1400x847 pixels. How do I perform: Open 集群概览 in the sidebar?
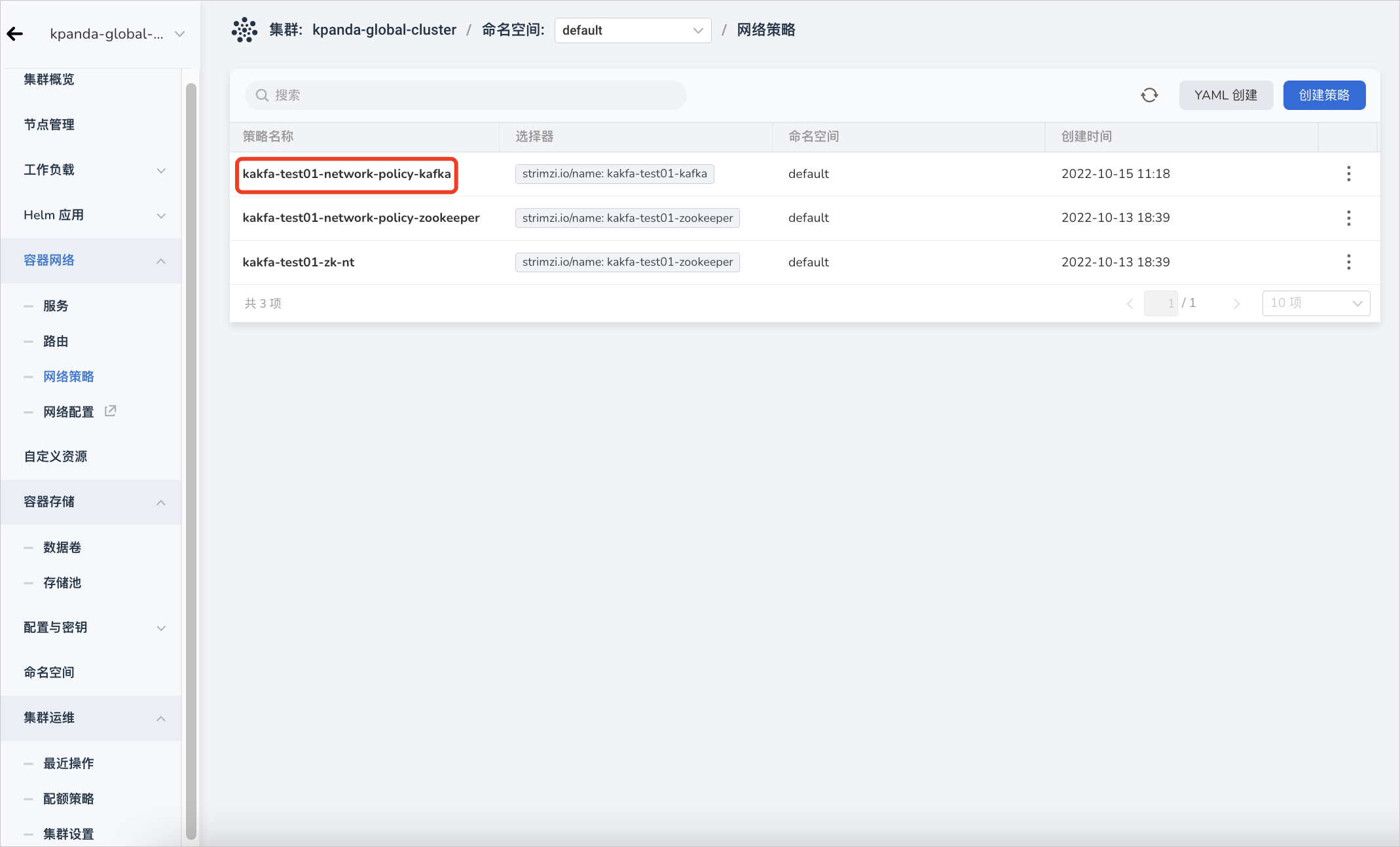coord(49,79)
